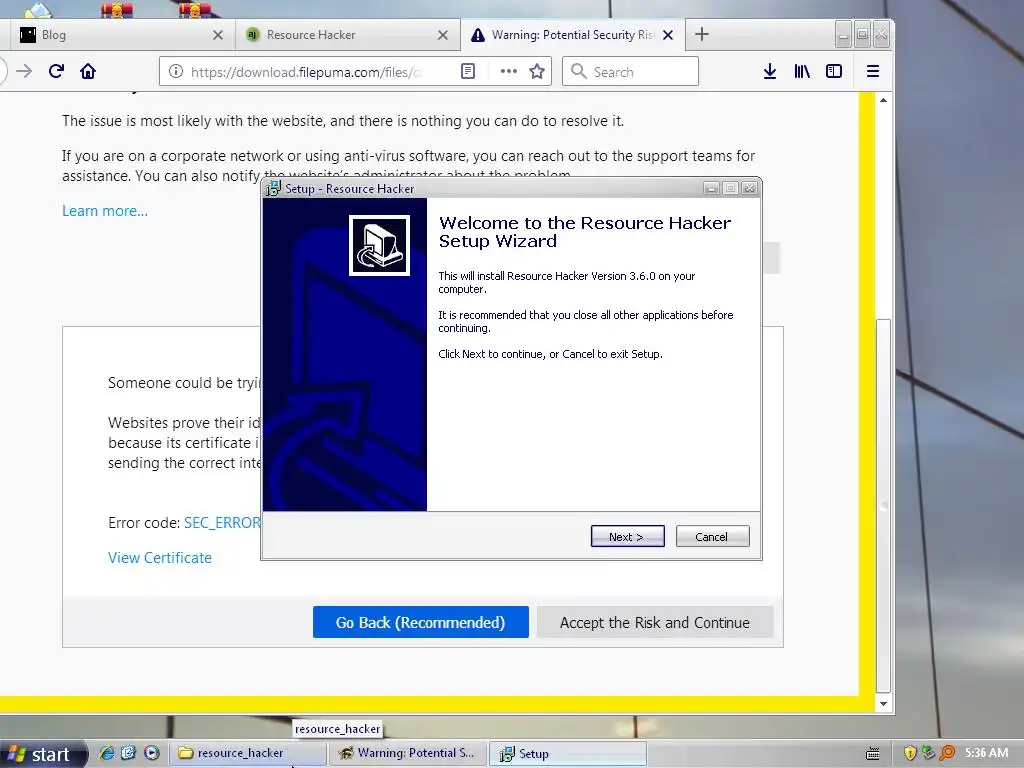Close the Resource Hacker browser tab

click(443, 35)
